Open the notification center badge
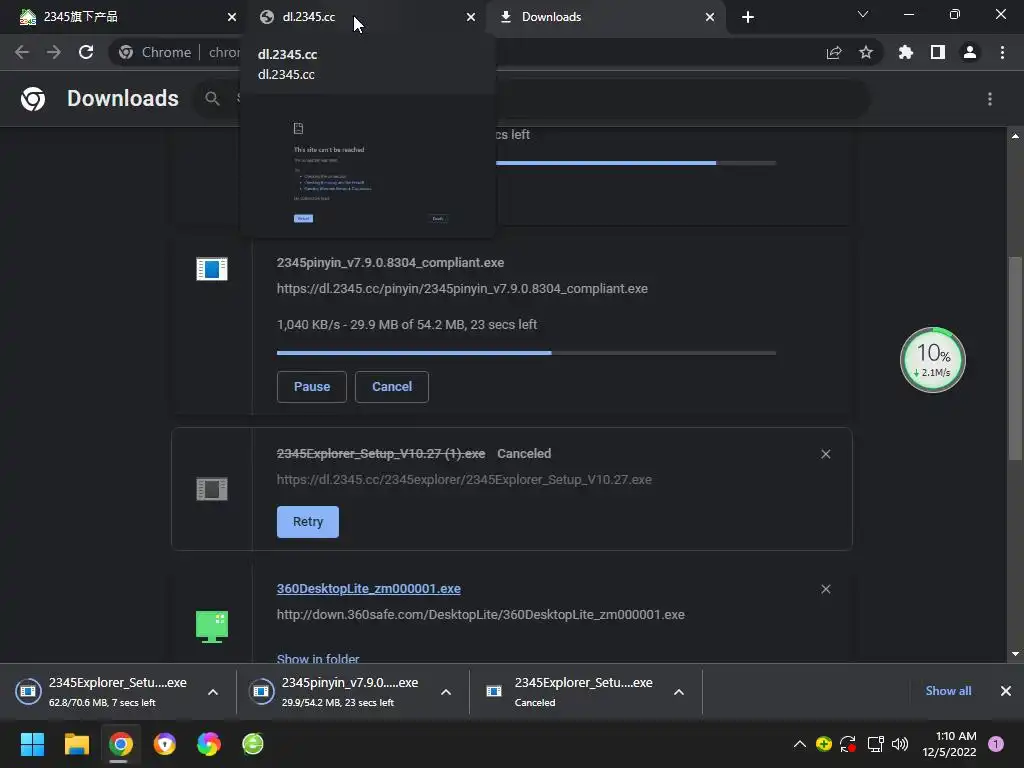 pos(996,744)
